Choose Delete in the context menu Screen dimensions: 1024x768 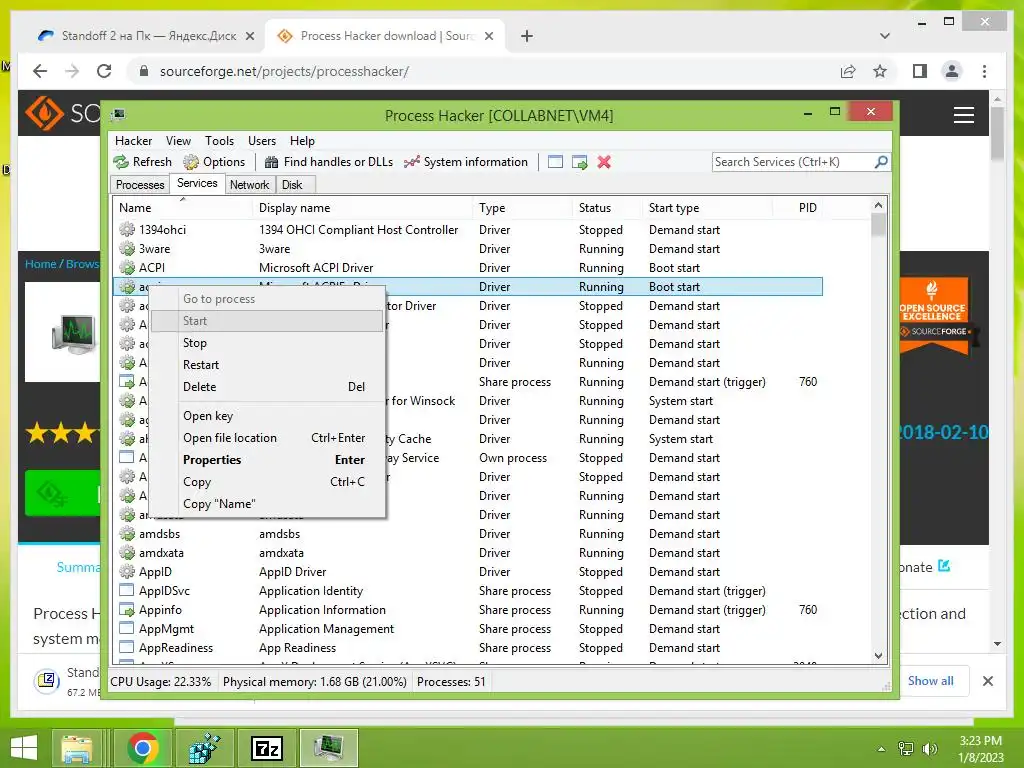[x=266, y=386]
